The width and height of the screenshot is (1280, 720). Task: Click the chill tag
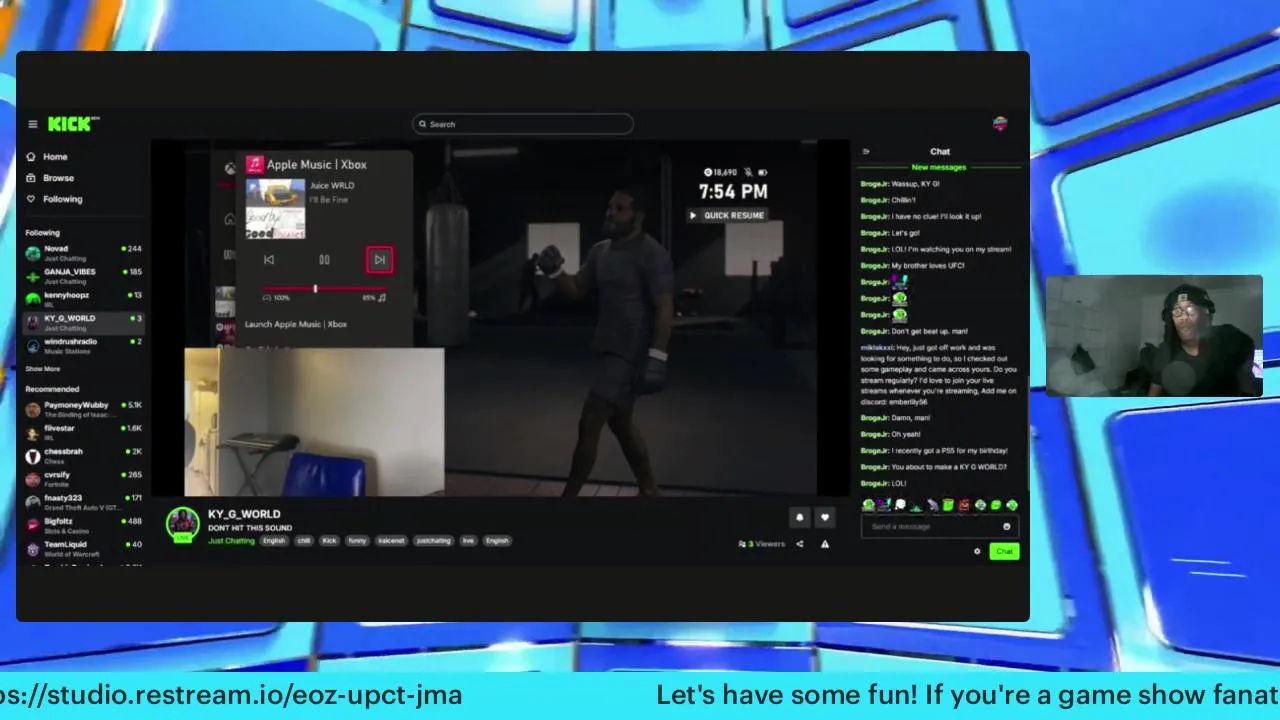click(x=303, y=541)
